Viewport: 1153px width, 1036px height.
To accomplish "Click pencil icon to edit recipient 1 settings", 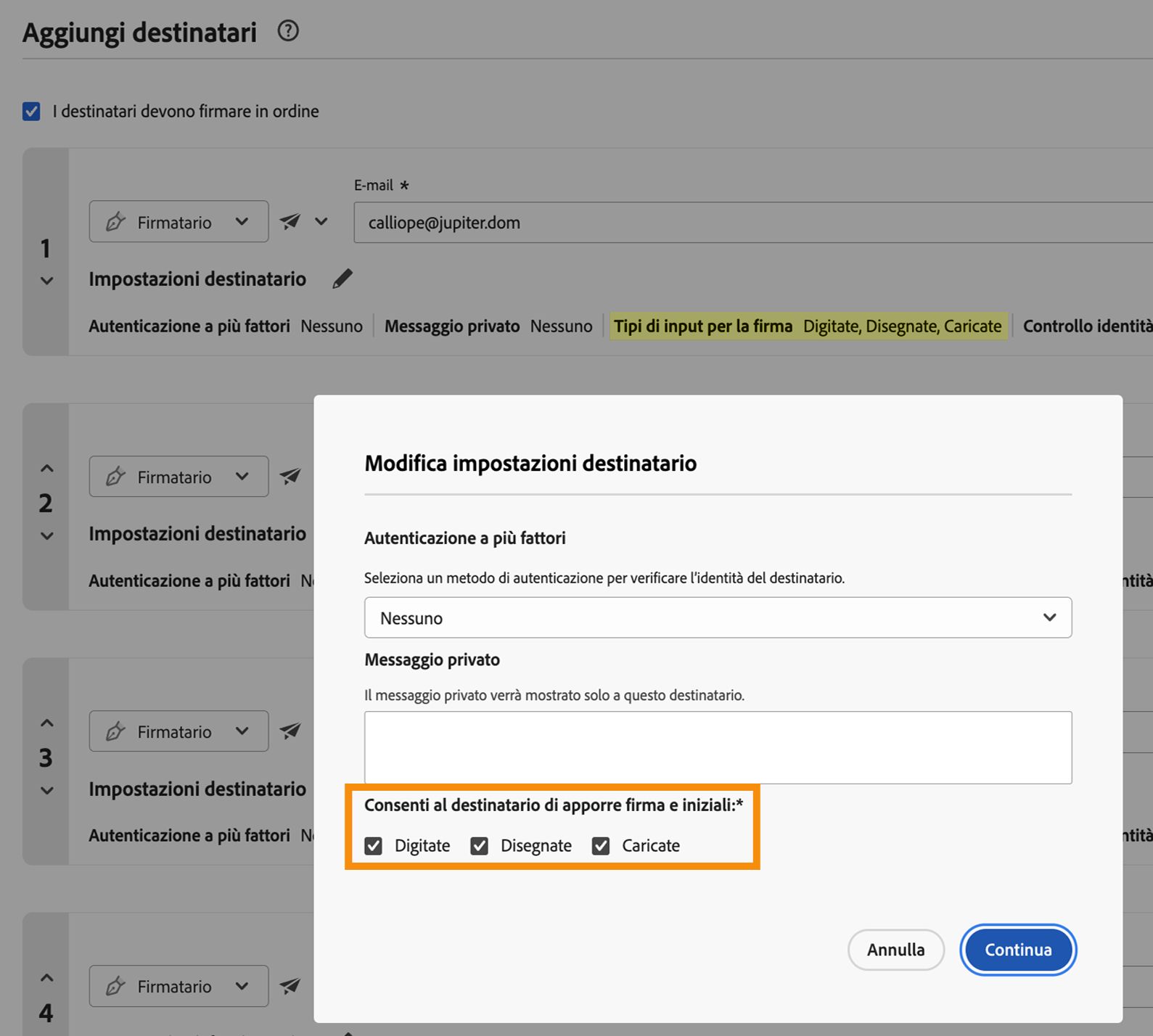I will [342, 279].
